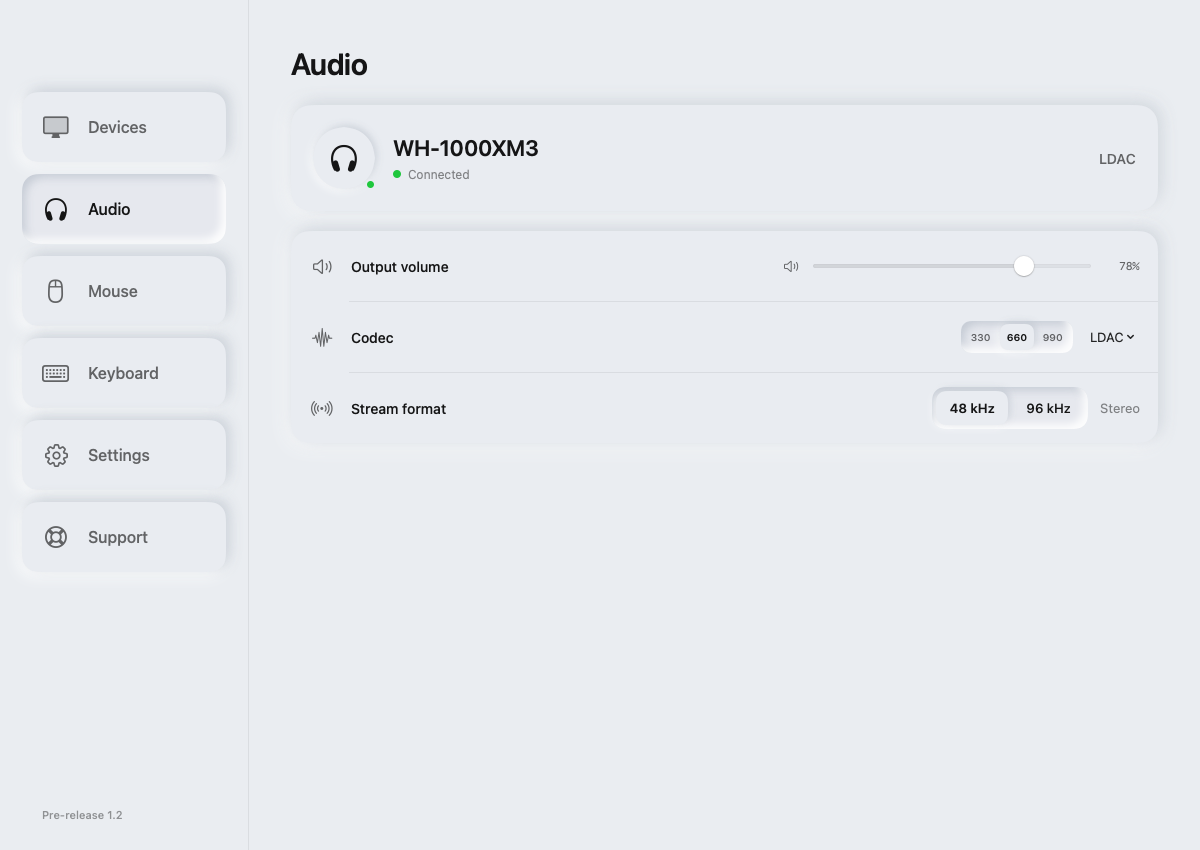Open the Mouse section
This screenshot has width=1200, height=850.
[124, 291]
